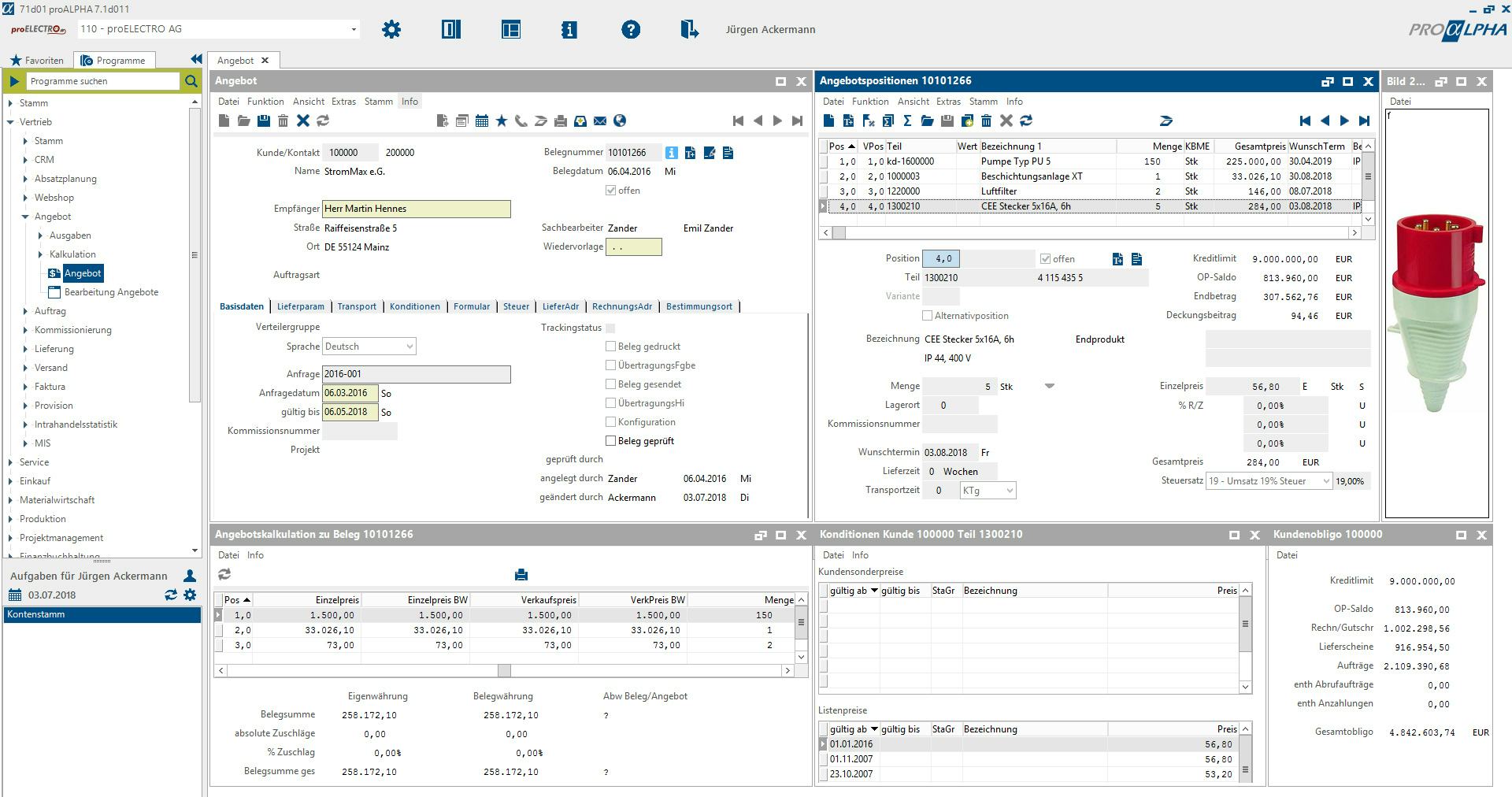The height and width of the screenshot is (797, 1512).
Task: Open the calendar icon in the Angebot toolbar
Action: pos(481,120)
